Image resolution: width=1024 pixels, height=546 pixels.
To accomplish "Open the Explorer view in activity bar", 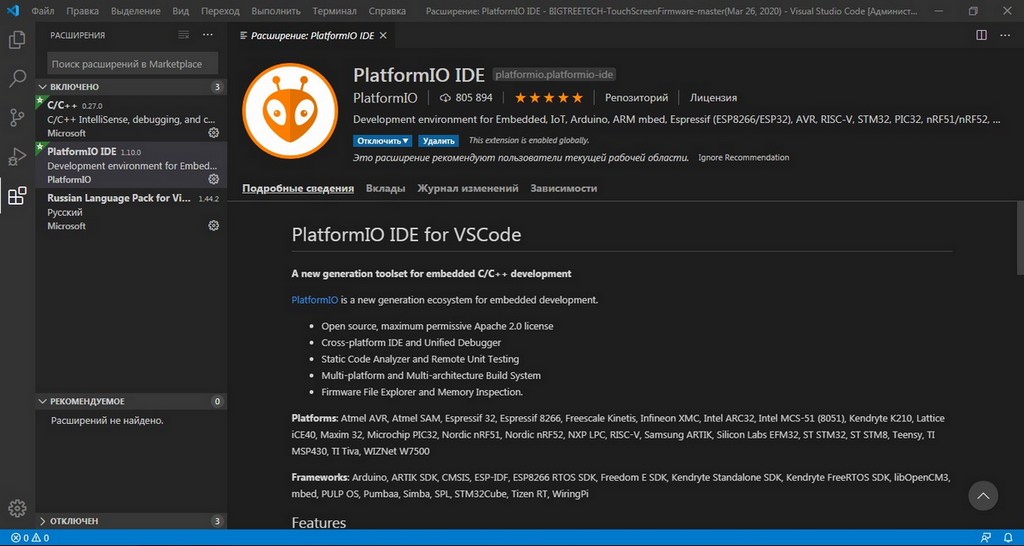I will 17,40.
